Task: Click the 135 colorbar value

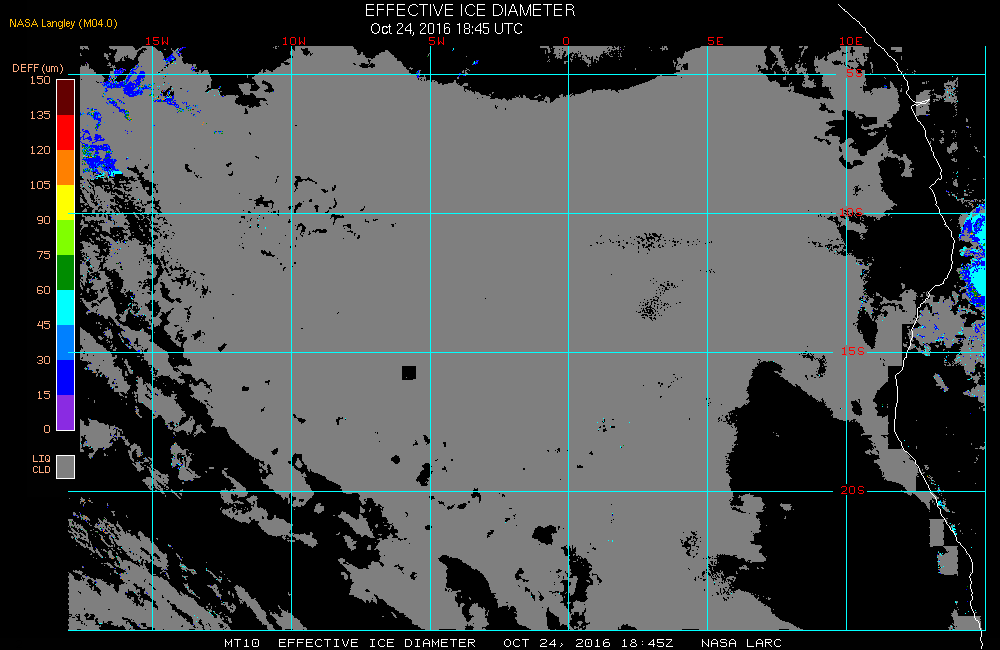Action: tap(40, 115)
